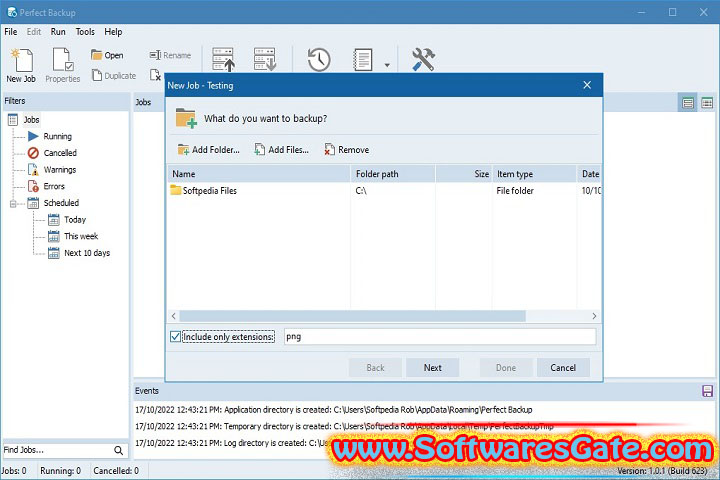This screenshot has height=480, width=720.
Task: Open the Tools menu
Action: pyautogui.click(x=85, y=32)
